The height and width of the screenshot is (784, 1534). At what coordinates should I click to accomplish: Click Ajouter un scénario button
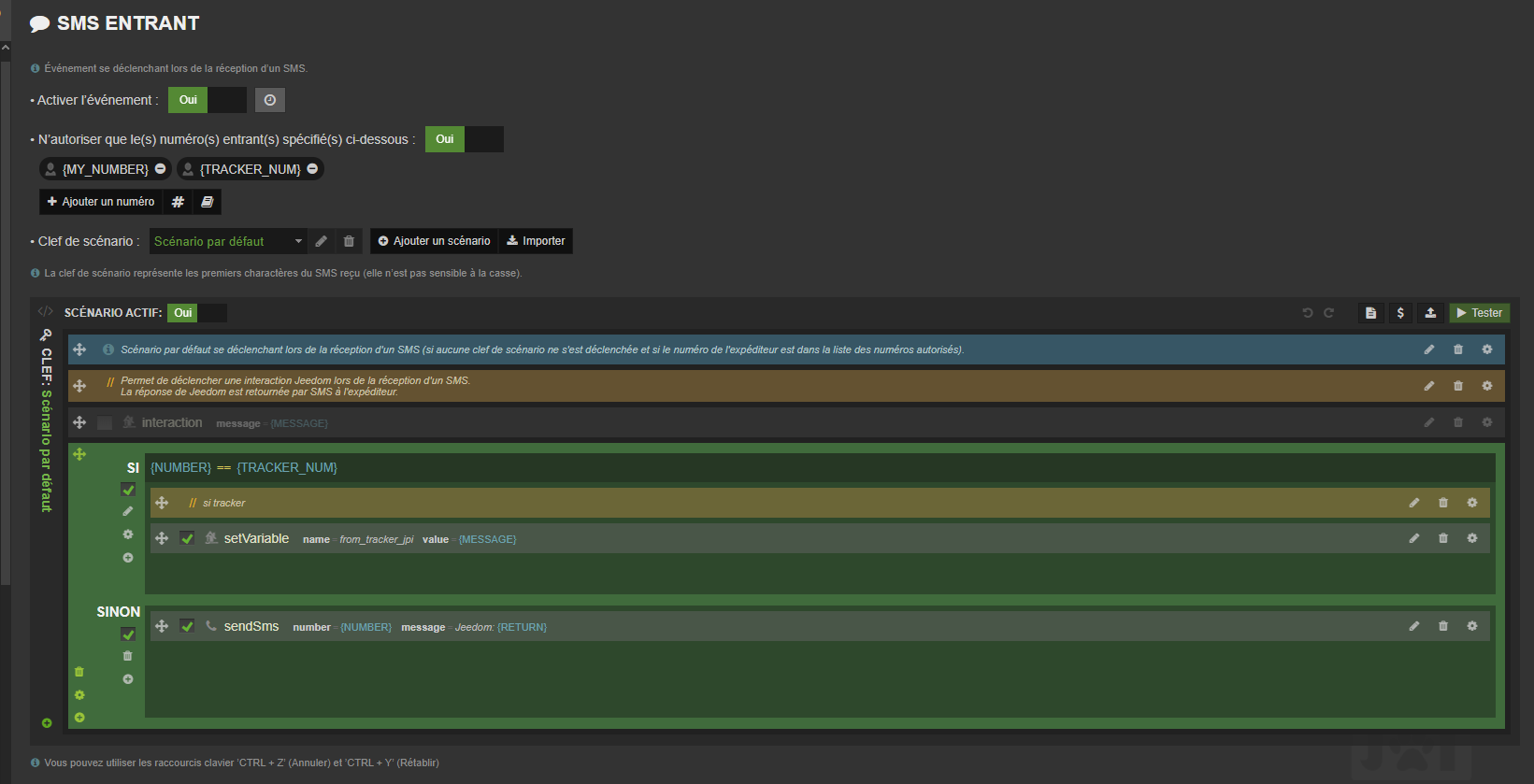(434, 241)
